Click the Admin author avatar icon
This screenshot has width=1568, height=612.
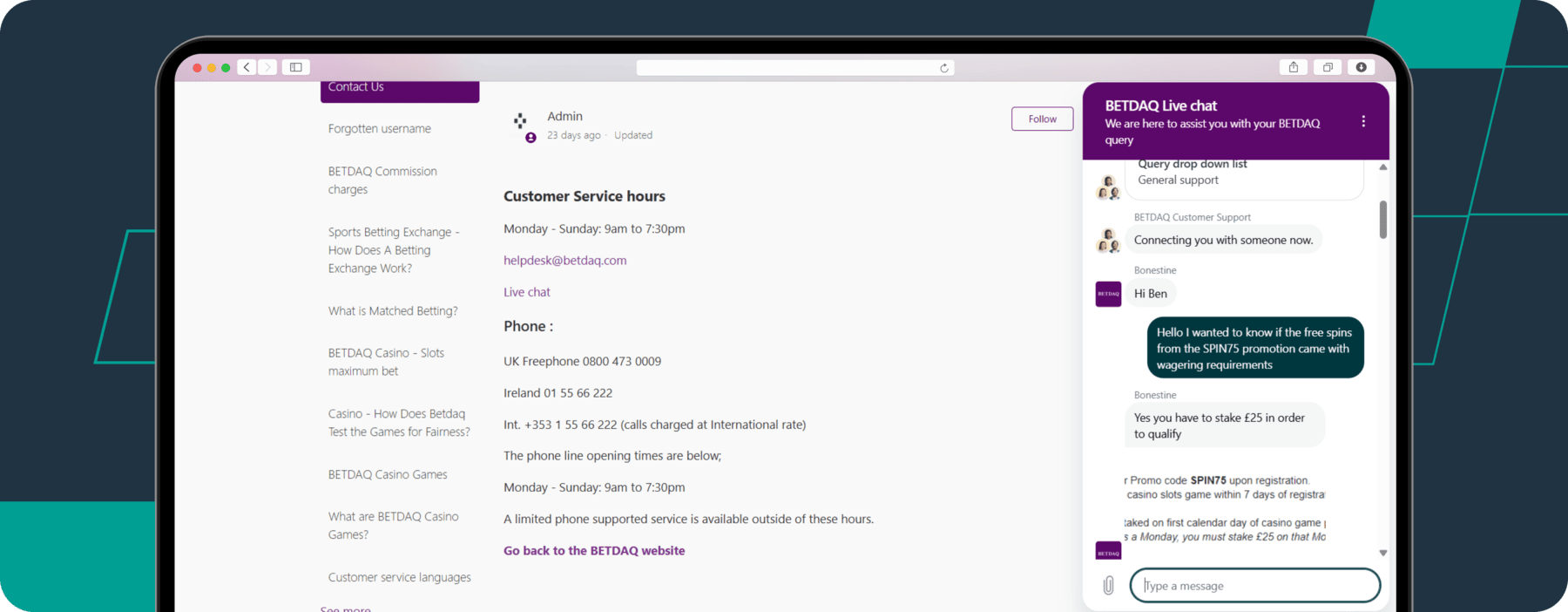point(523,126)
